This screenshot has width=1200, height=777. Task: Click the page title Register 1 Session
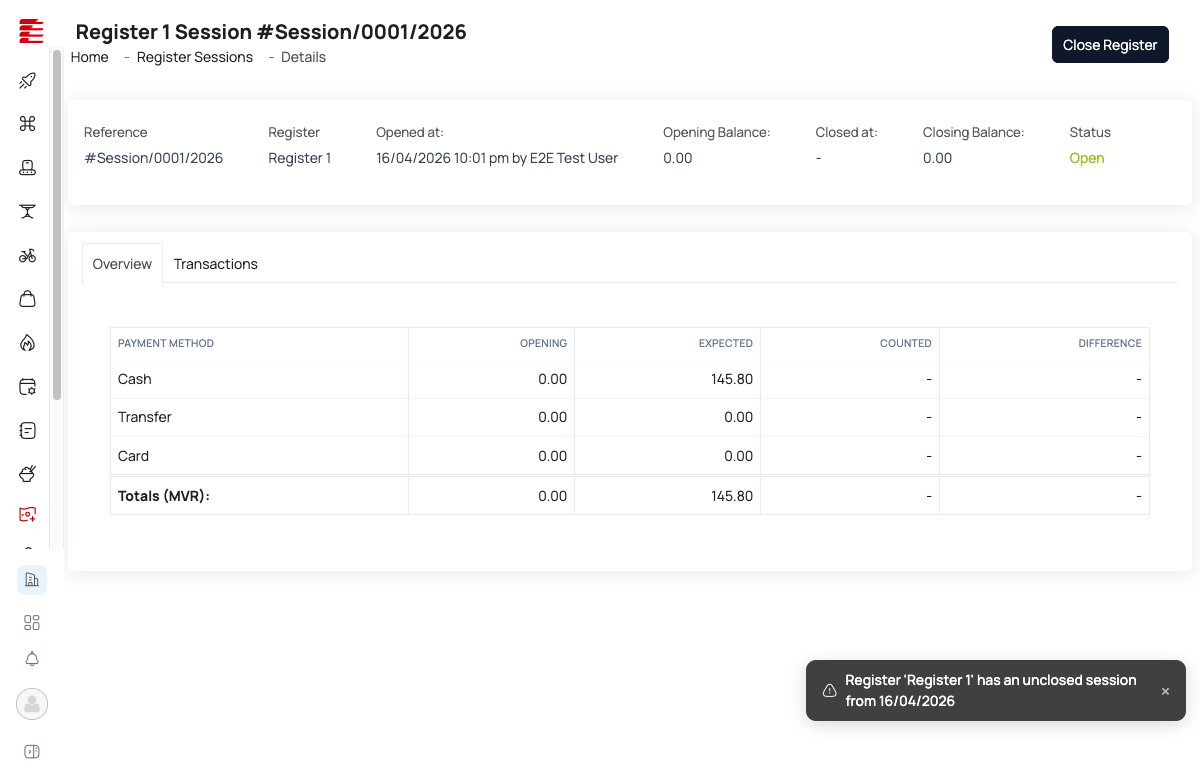coord(271,32)
